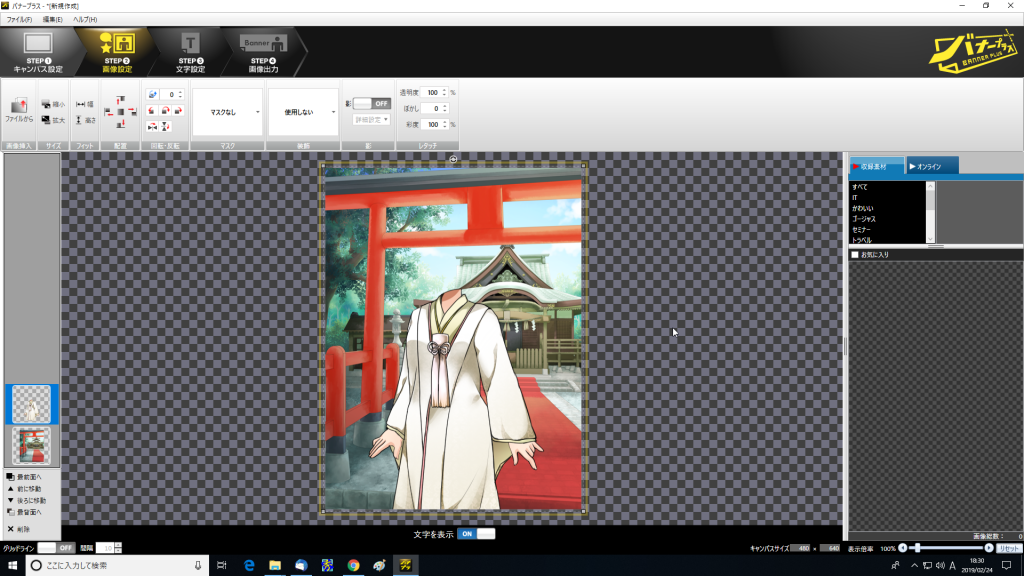Viewport: 1024px width, 576px height.
Task: Delete selected layer with 削除
Action: pos(24,529)
